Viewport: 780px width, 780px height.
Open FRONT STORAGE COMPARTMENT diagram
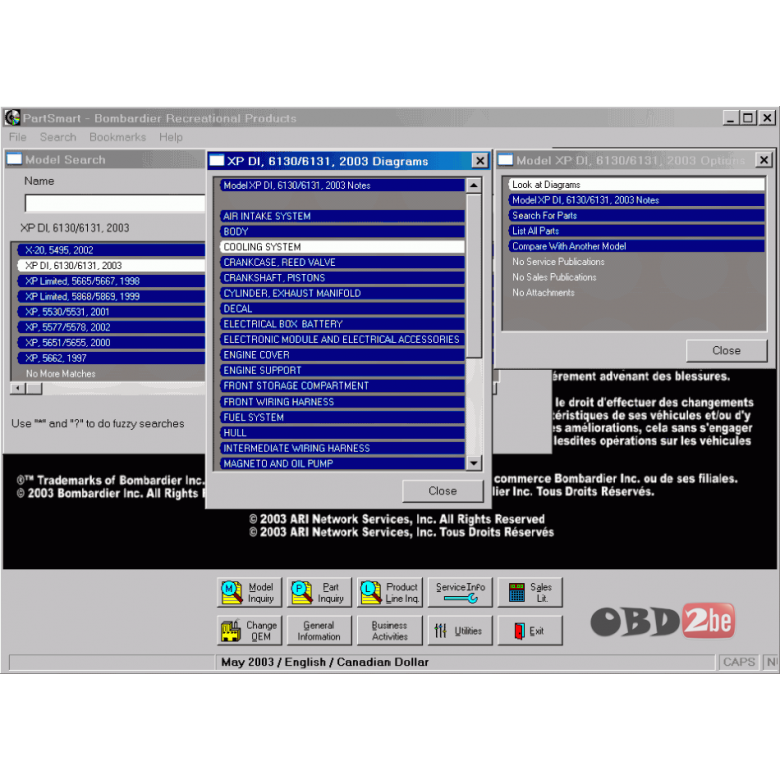click(342, 386)
